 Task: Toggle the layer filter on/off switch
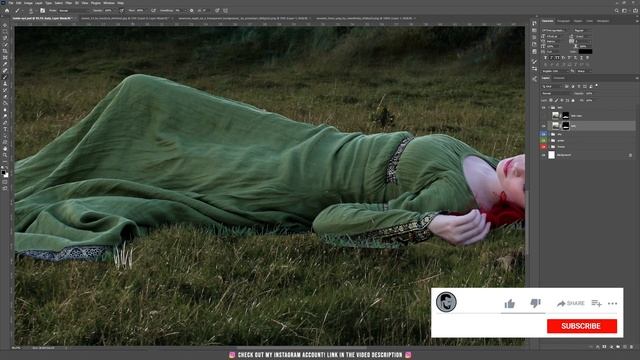click(x=597, y=86)
